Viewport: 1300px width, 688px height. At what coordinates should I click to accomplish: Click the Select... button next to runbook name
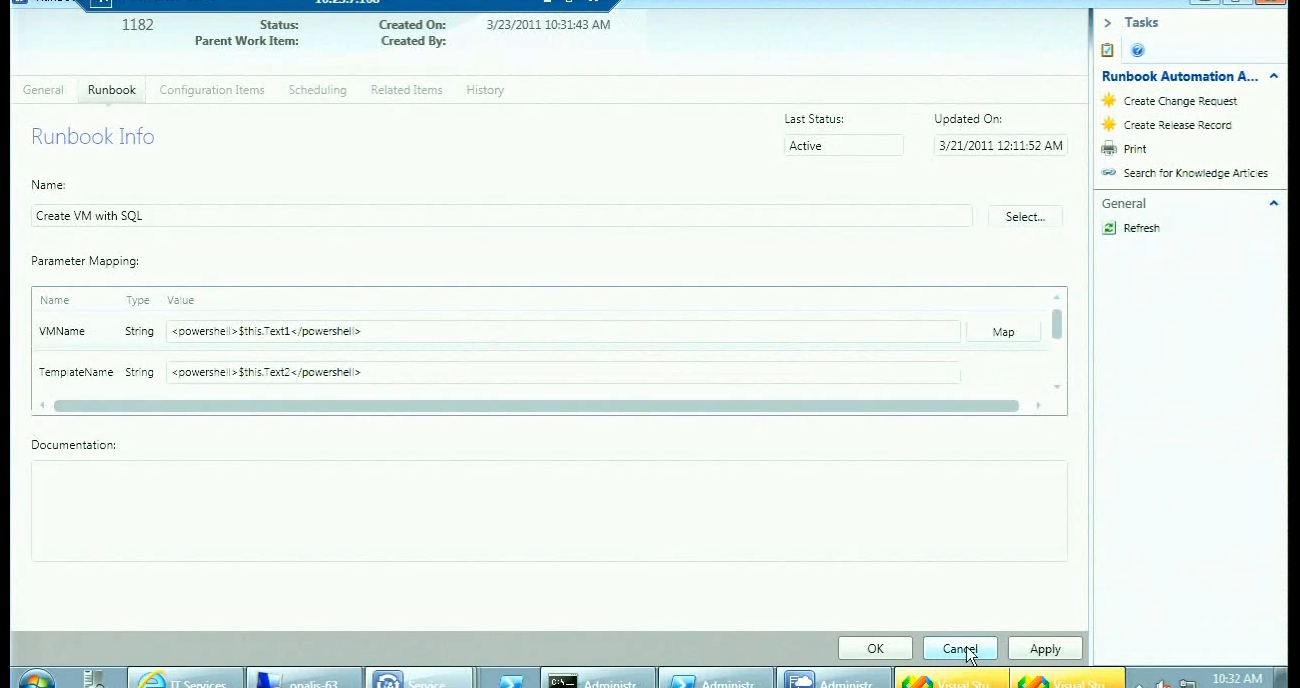point(1025,216)
